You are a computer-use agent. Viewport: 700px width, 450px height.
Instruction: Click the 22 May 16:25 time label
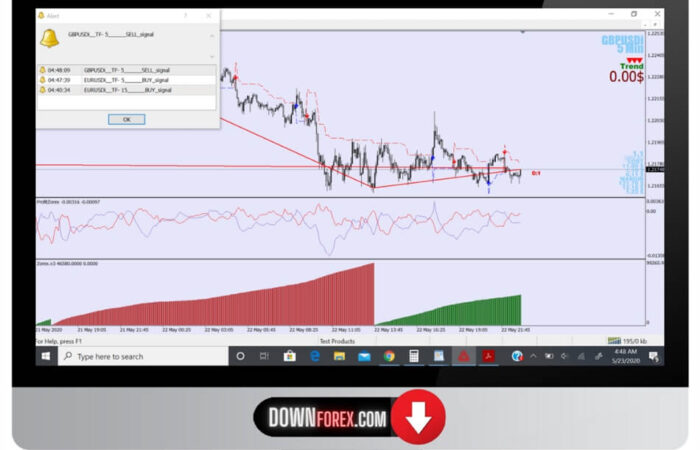tap(431, 330)
